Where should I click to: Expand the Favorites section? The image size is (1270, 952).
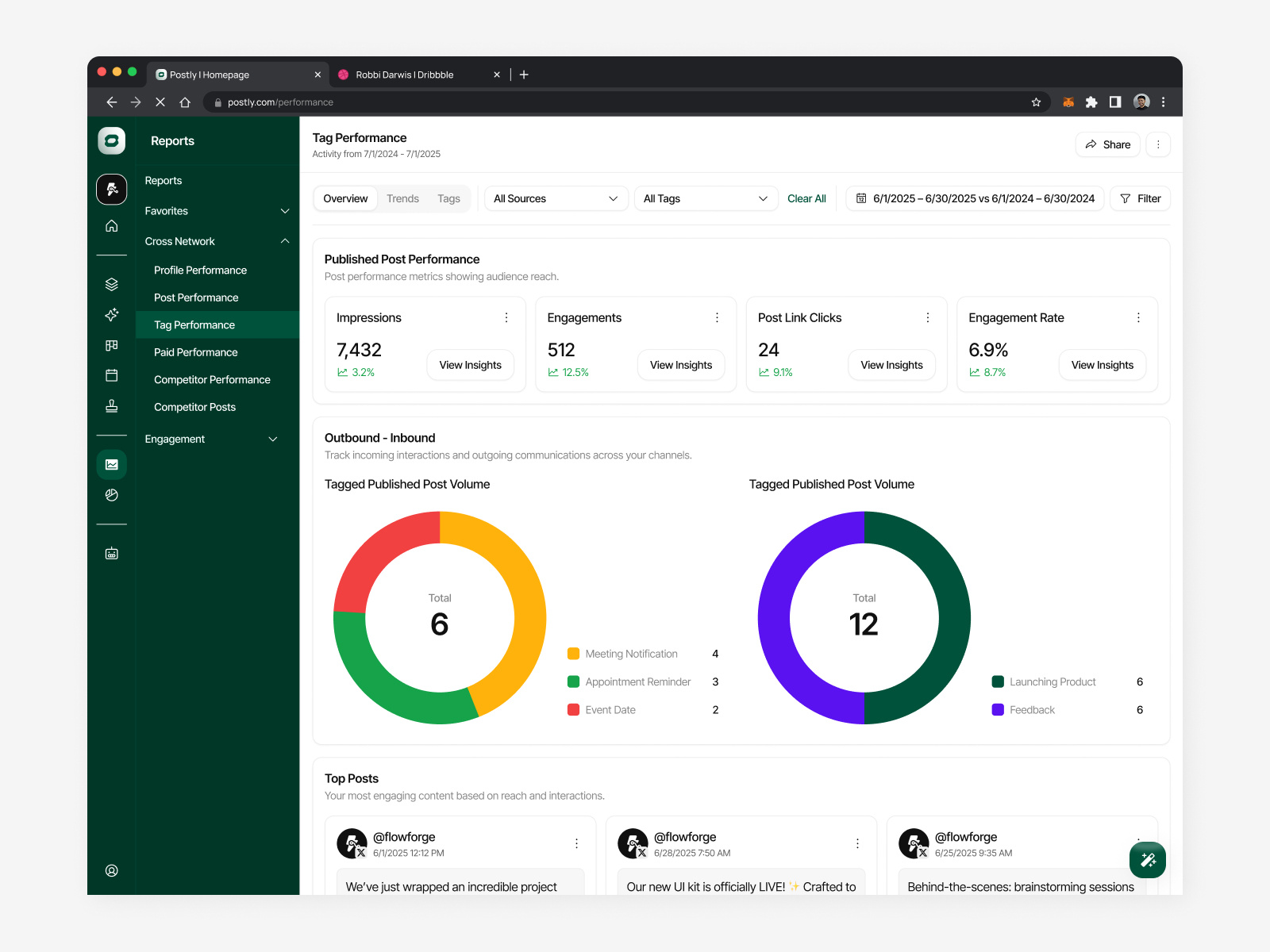(x=285, y=211)
